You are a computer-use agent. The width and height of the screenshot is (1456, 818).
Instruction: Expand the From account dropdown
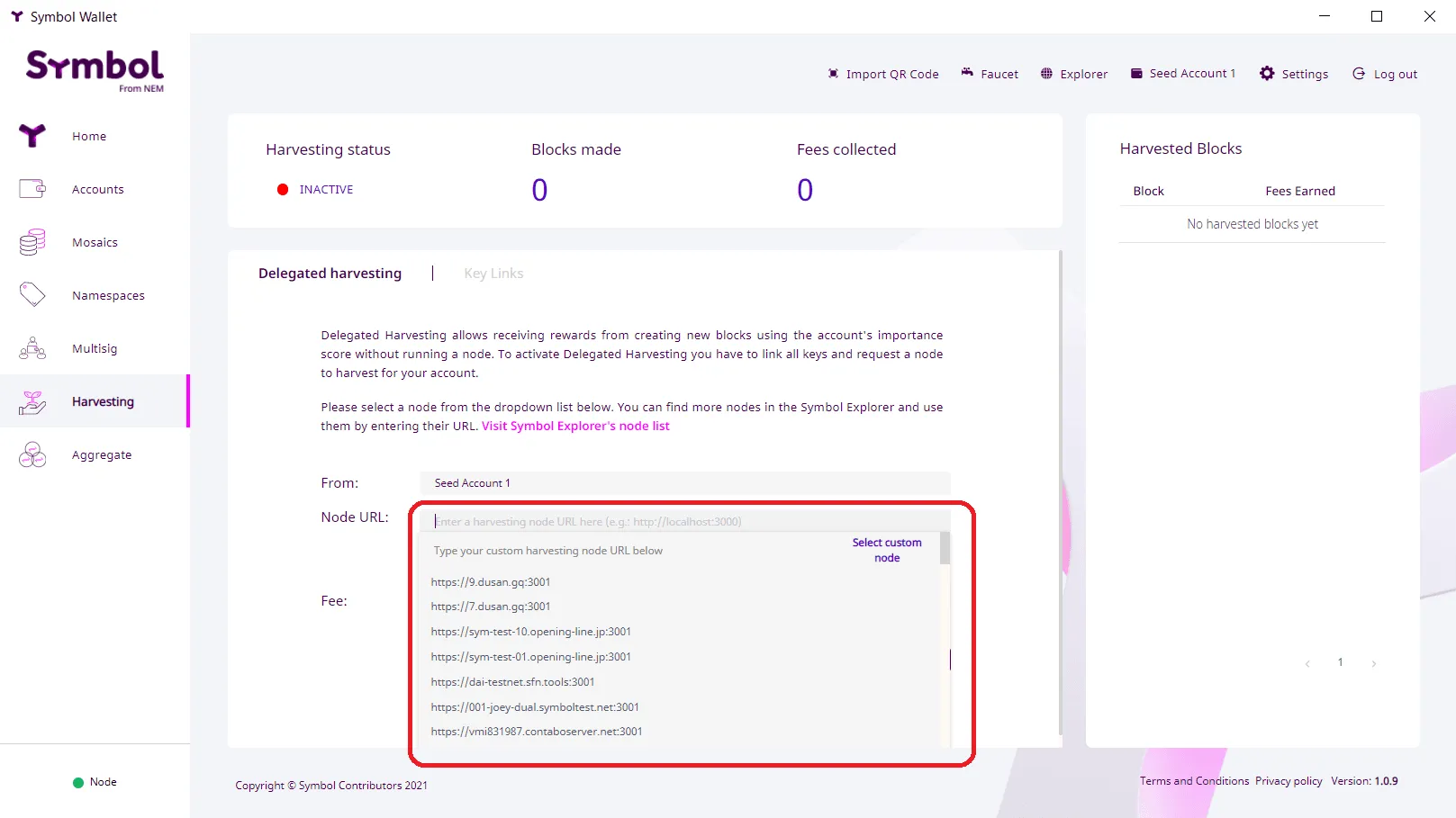684,483
